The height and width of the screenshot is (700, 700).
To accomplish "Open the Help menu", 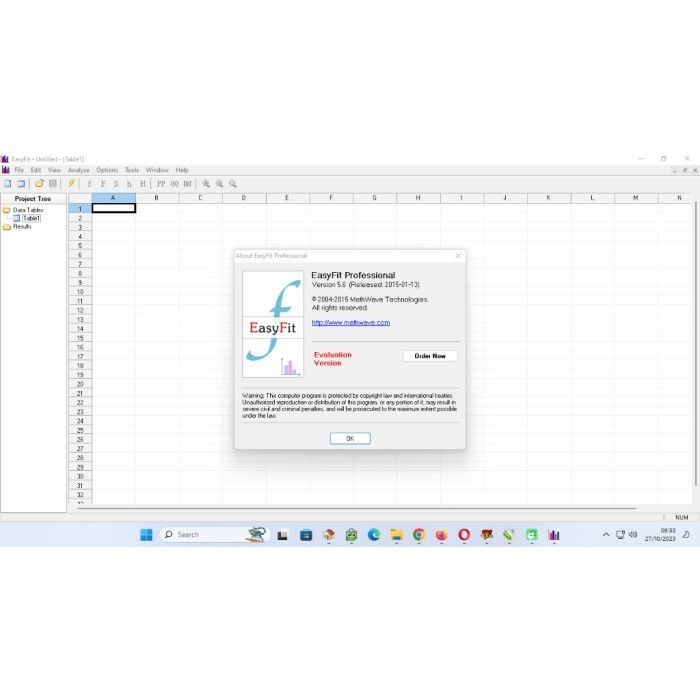I will pyautogui.click(x=182, y=170).
